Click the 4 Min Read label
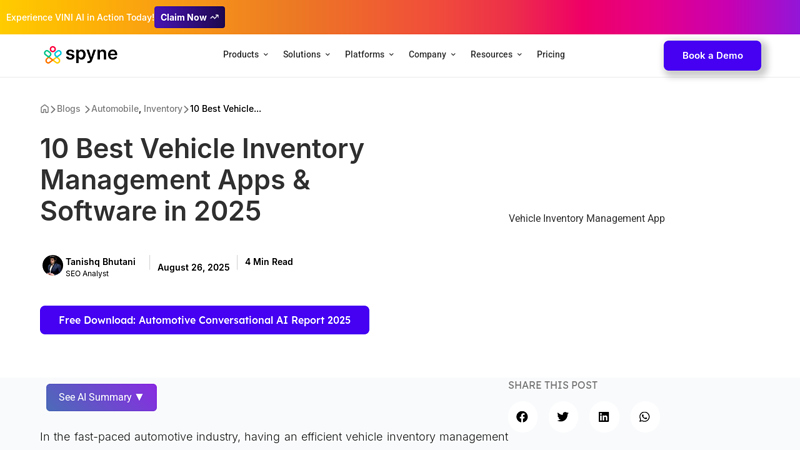 click(x=269, y=262)
